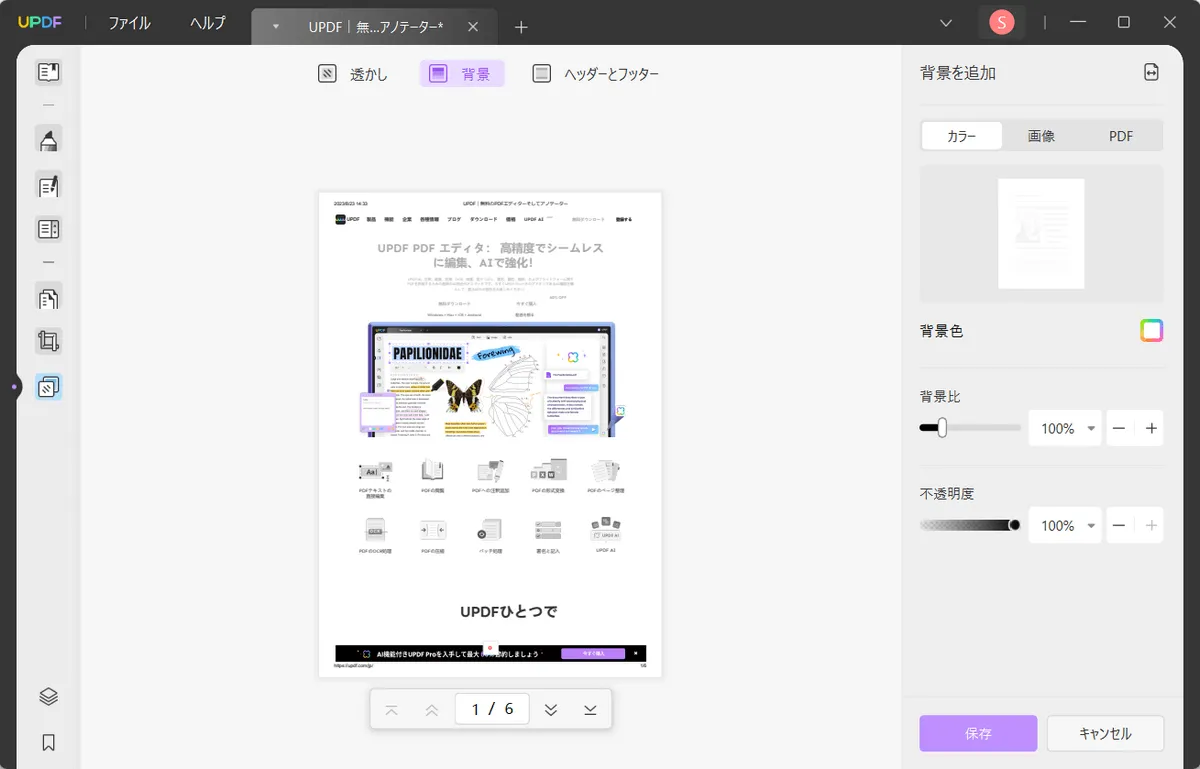Decrease 不透明度 with minus button
The height and width of the screenshot is (769, 1200).
coord(1119,525)
